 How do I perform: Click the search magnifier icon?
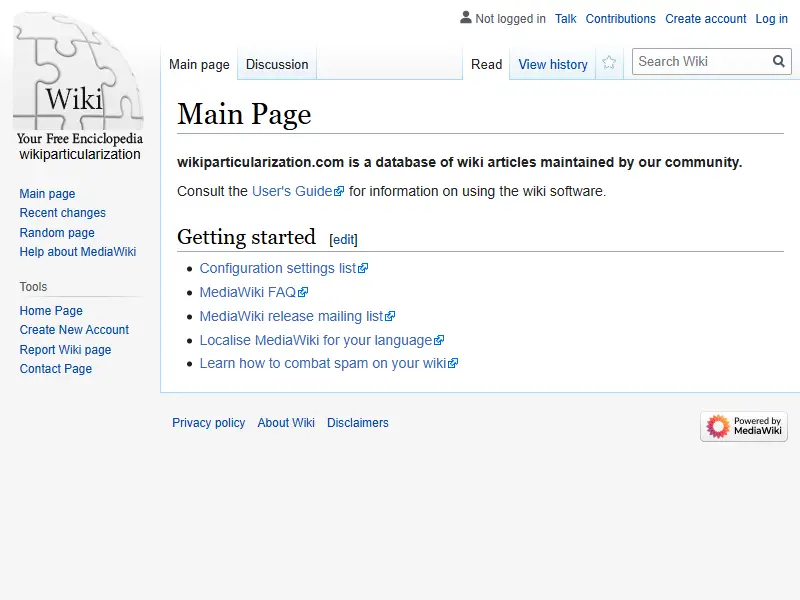coord(779,61)
